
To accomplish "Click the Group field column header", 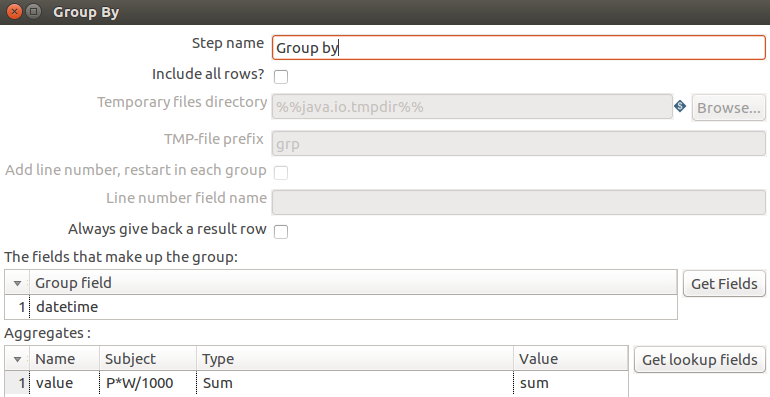I will (x=354, y=283).
